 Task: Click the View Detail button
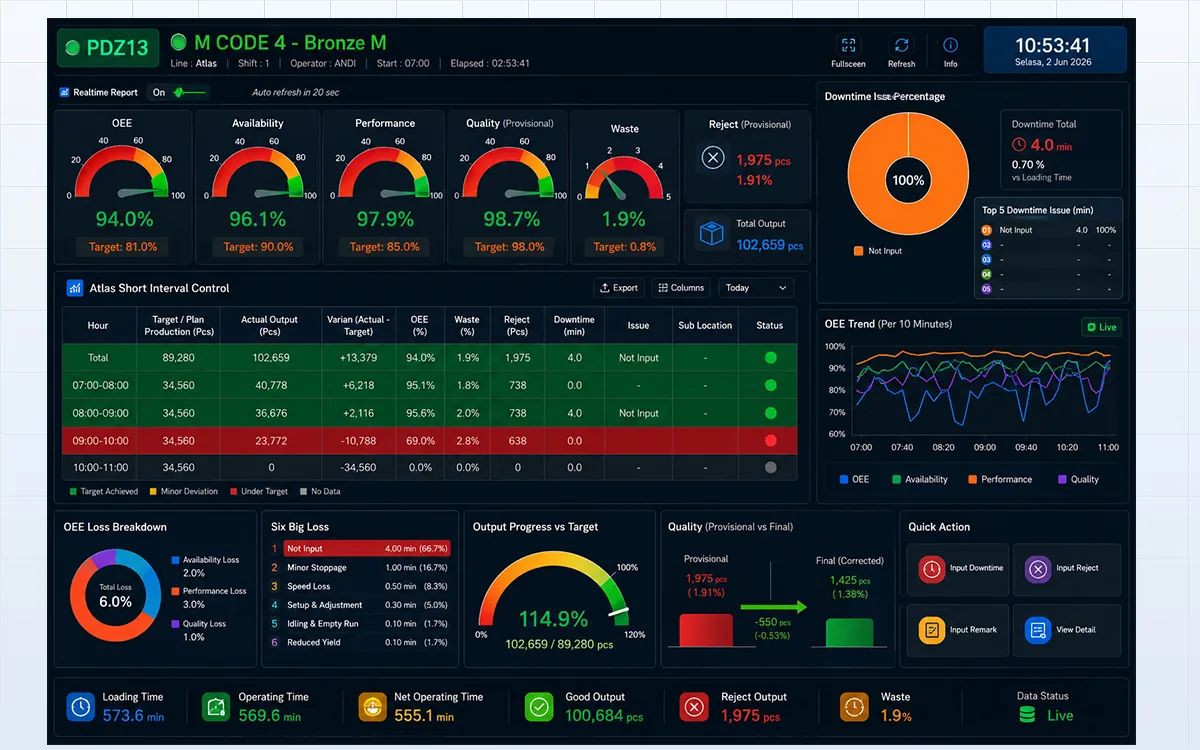click(1067, 630)
